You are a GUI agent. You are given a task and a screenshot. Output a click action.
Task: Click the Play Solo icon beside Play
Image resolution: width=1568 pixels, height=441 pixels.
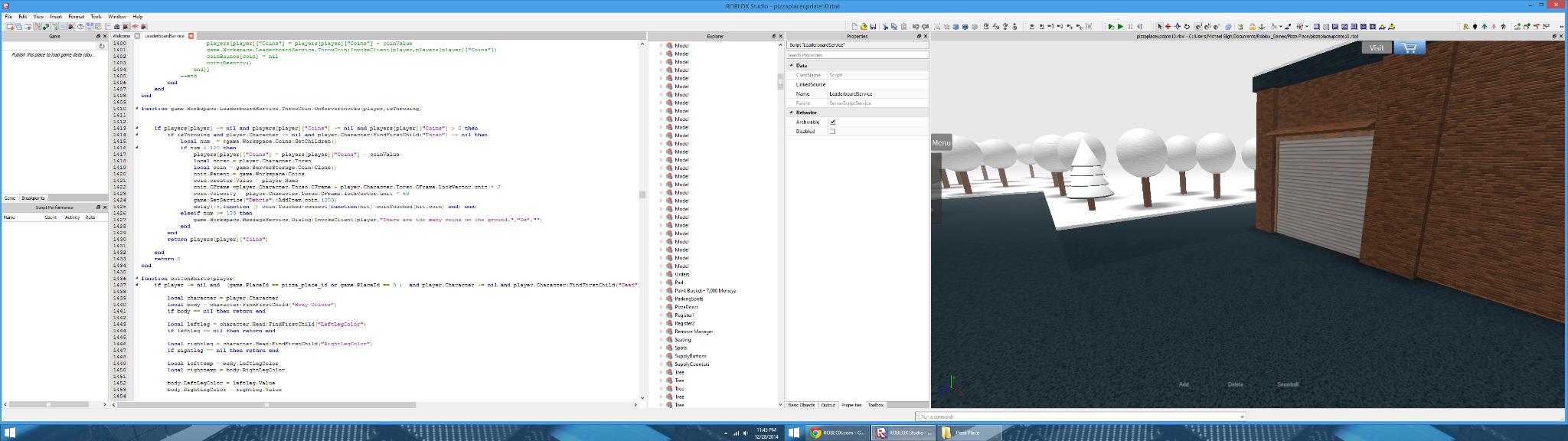tap(1110, 26)
